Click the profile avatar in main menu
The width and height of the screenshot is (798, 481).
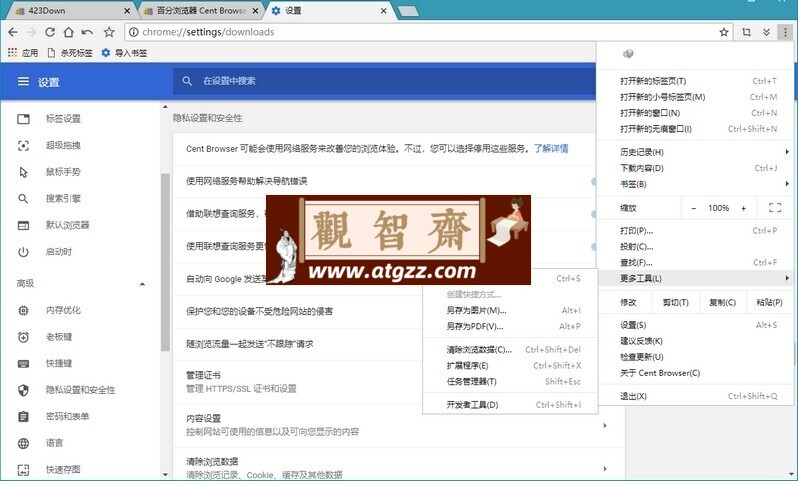628,53
